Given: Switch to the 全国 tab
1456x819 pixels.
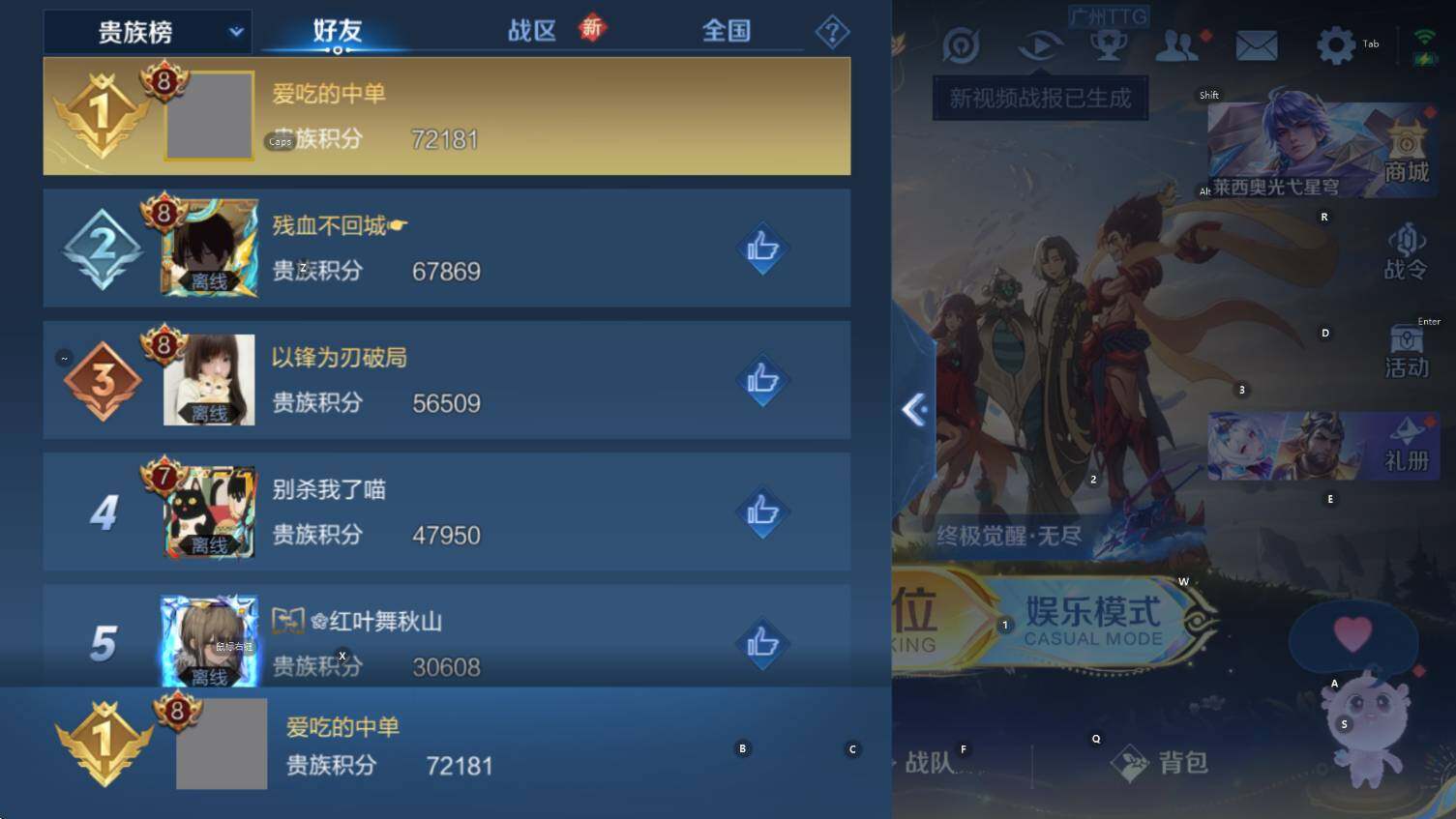Looking at the screenshot, I should (727, 31).
